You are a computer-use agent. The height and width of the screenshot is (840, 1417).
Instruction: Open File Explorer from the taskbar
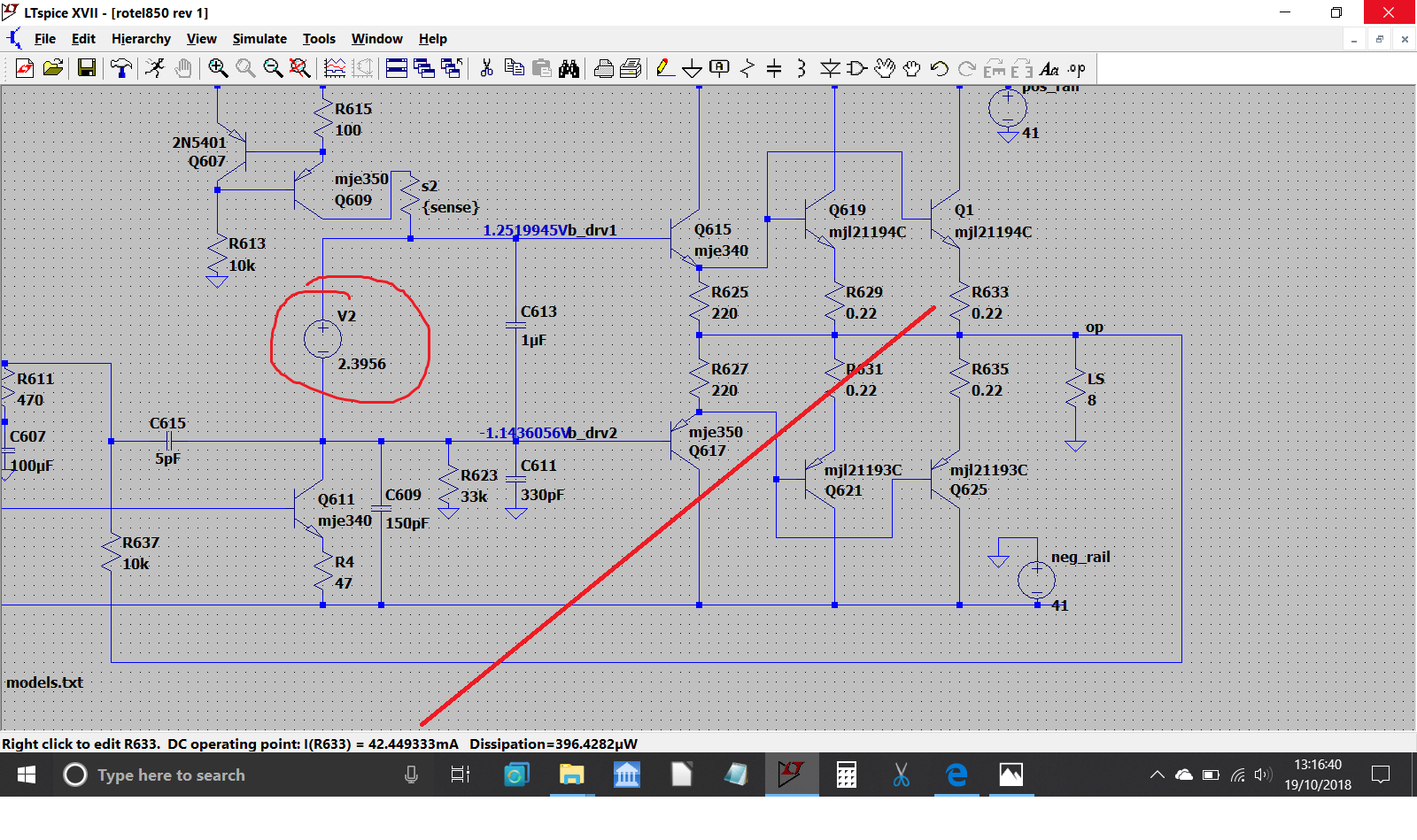coord(571,775)
